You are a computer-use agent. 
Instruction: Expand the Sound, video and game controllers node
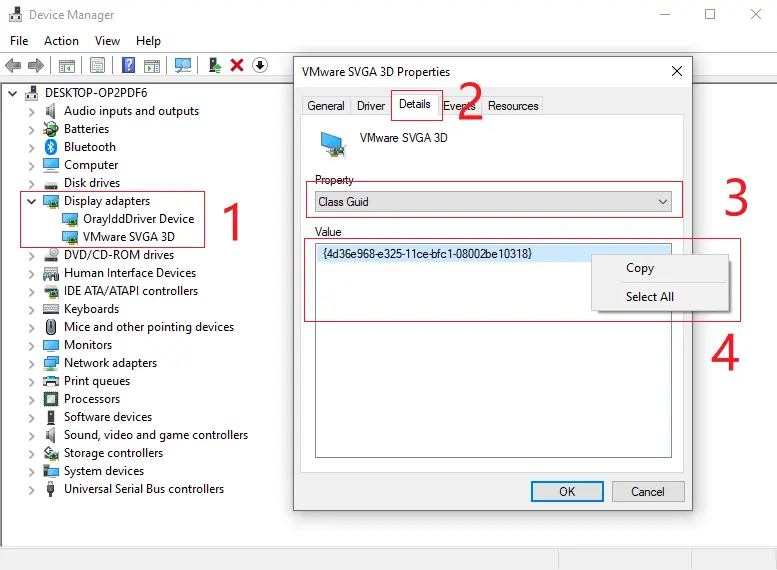32,436
